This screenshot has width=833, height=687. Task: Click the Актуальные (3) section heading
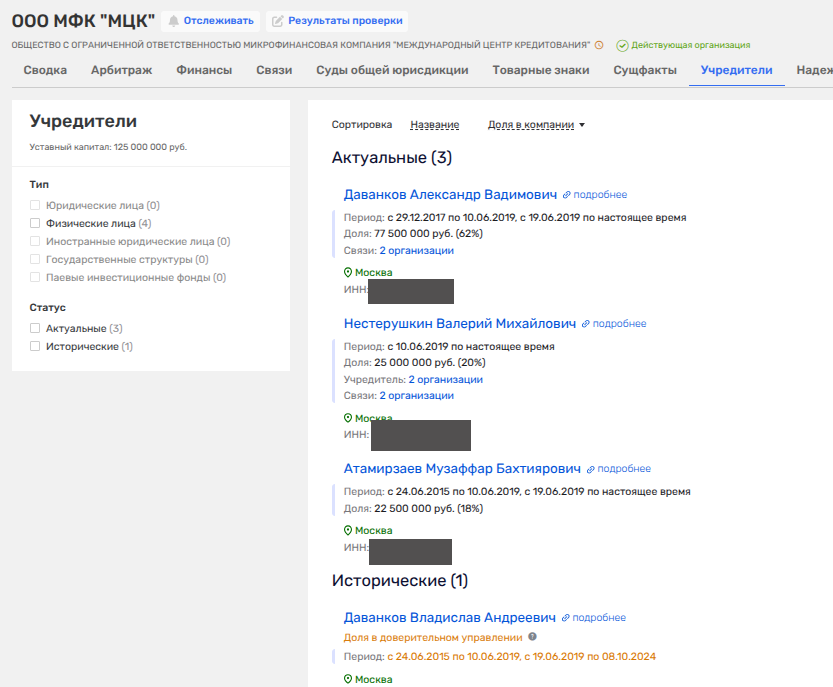click(x=392, y=158)
